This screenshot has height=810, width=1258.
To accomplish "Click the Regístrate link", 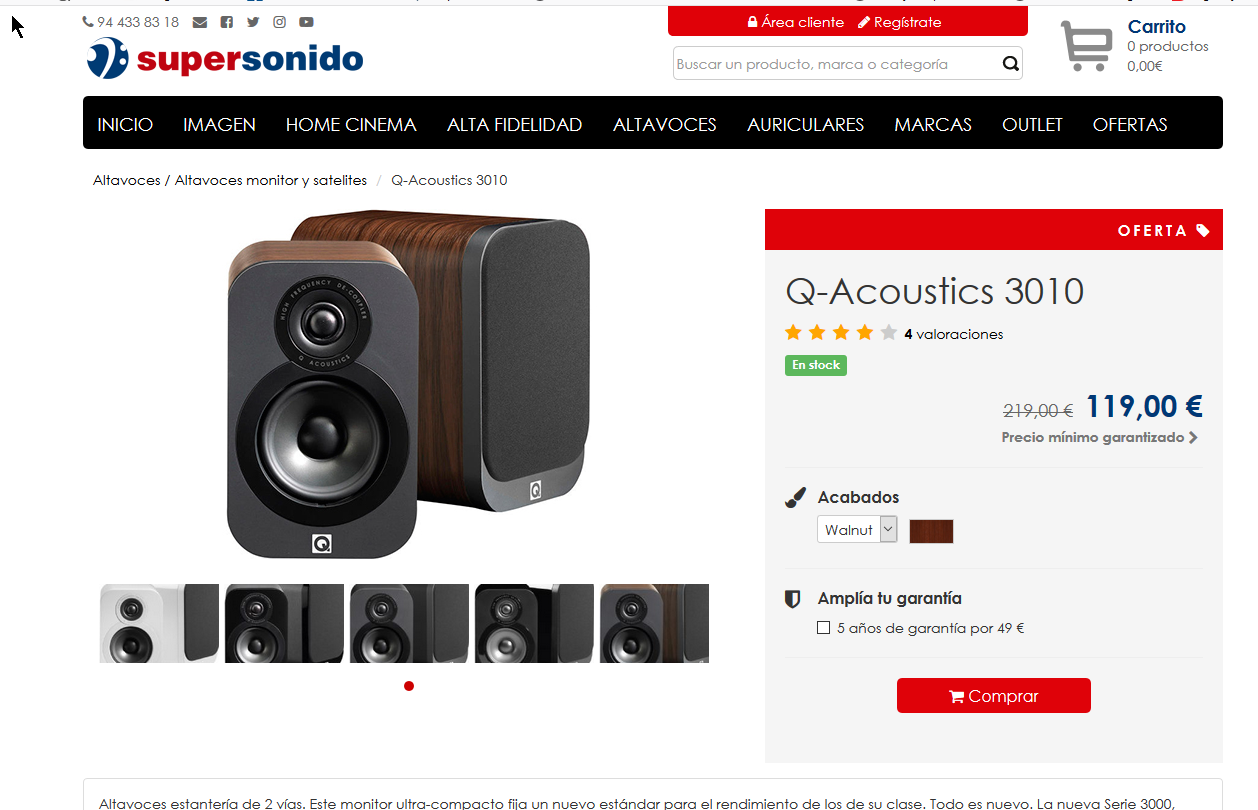I will 900,22.
